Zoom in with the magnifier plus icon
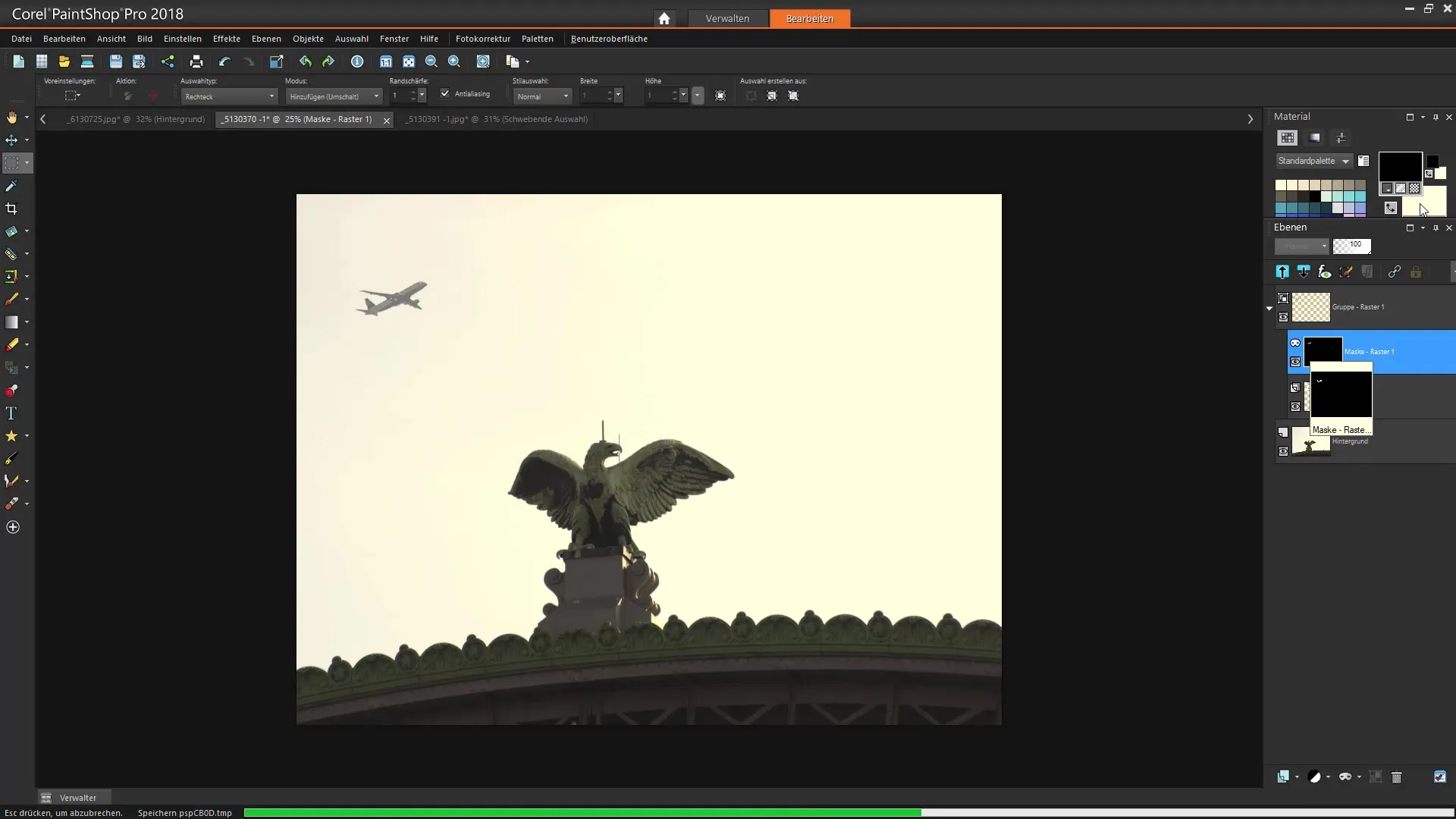Viewport: 1456px width, 819px height. click(454, 61)
